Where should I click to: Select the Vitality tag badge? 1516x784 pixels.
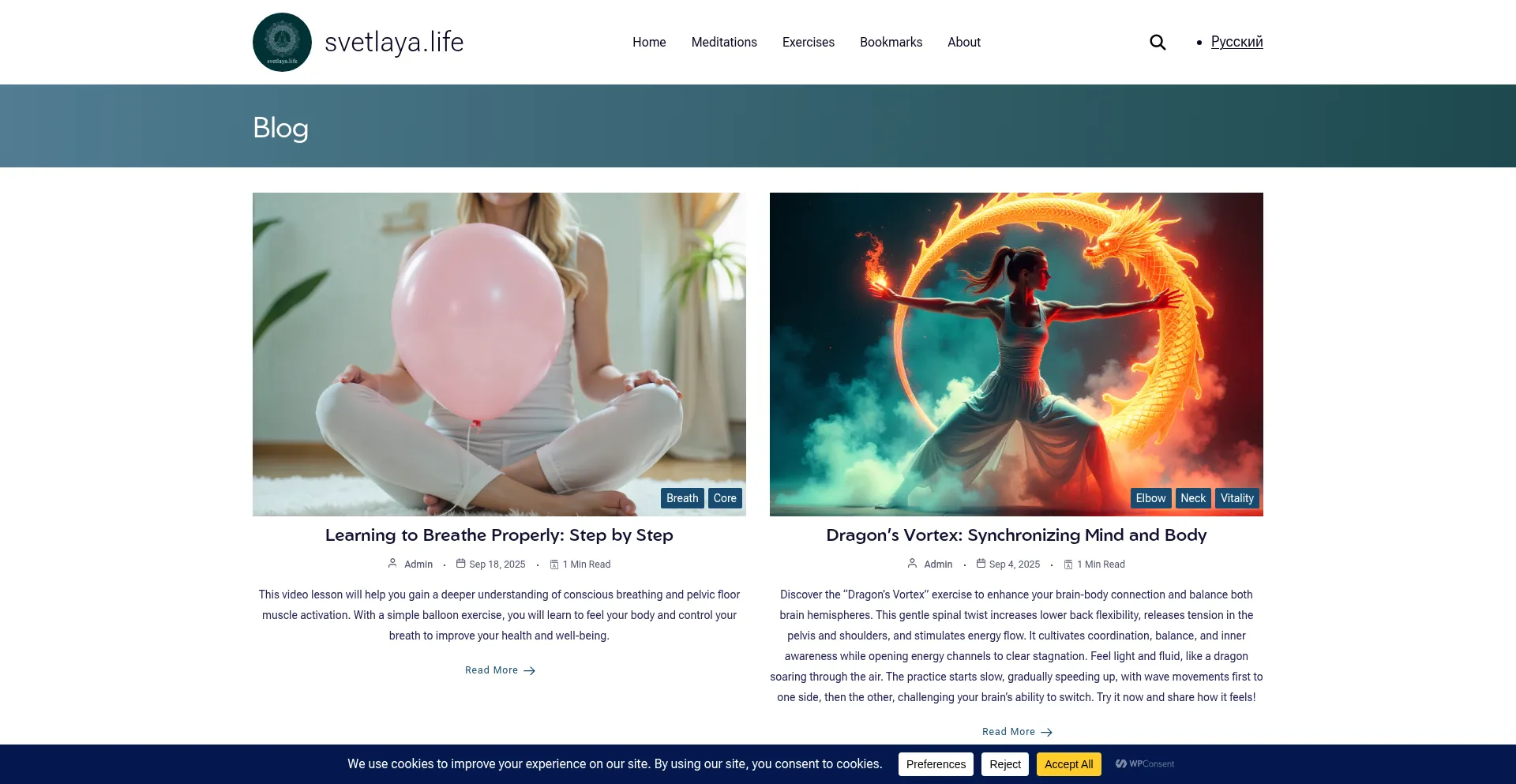1237,498
